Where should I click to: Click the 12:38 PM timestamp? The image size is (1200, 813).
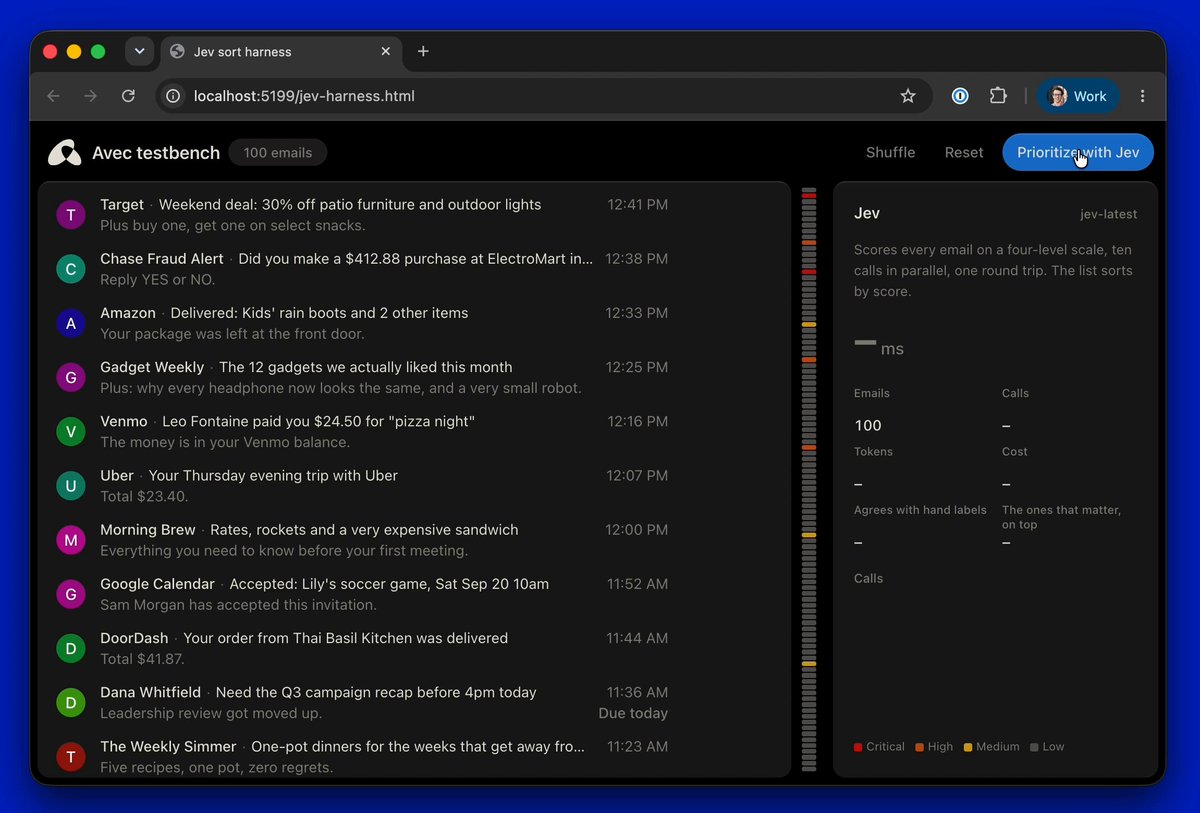[637, 259]
